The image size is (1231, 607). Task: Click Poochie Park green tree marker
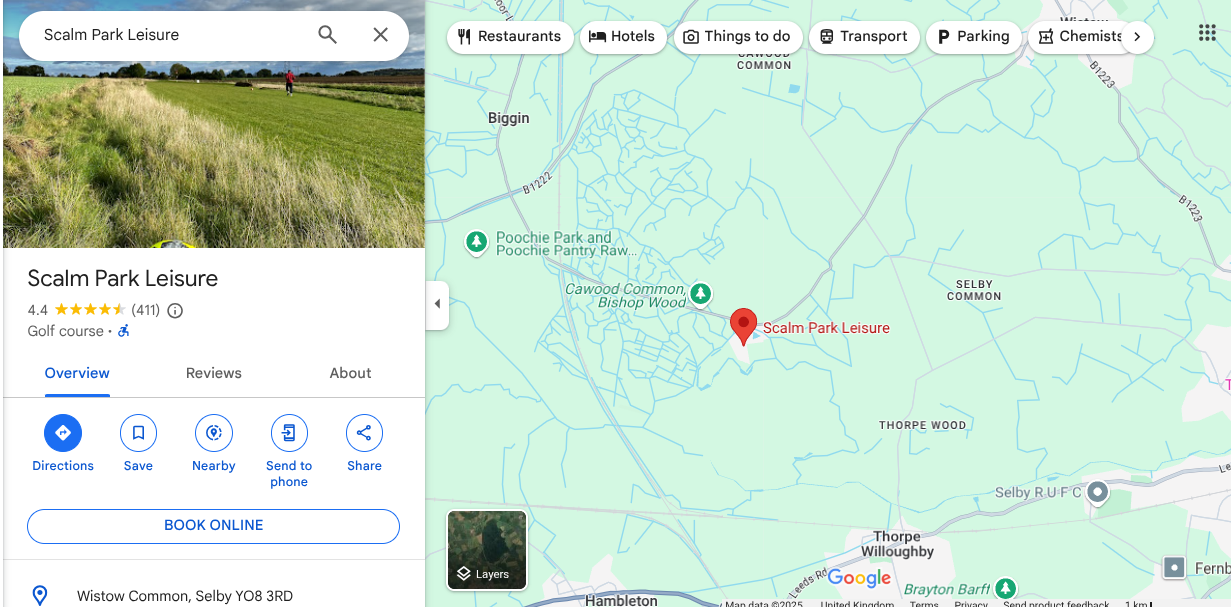coord(477,241)
